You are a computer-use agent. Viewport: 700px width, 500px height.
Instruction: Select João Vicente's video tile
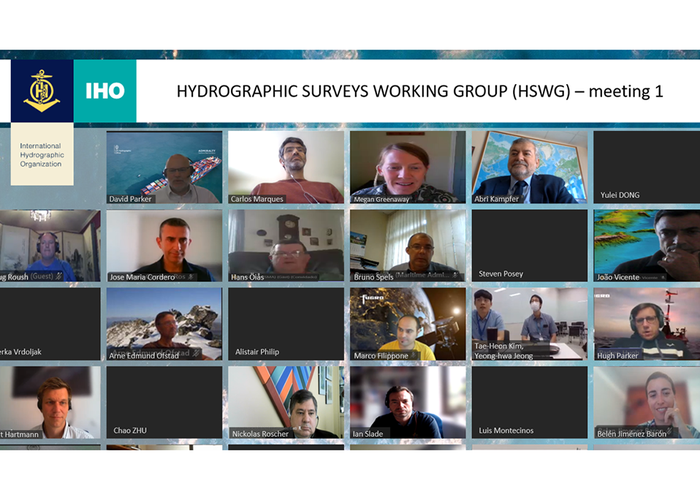647,246
